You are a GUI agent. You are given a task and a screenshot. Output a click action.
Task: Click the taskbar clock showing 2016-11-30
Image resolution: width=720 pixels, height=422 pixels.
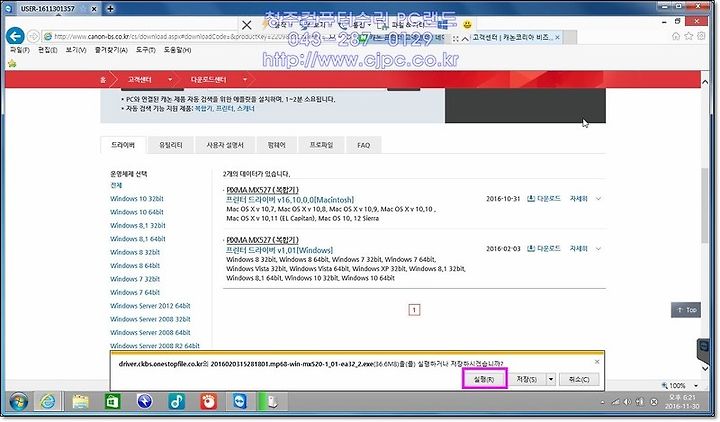point(682,402)
